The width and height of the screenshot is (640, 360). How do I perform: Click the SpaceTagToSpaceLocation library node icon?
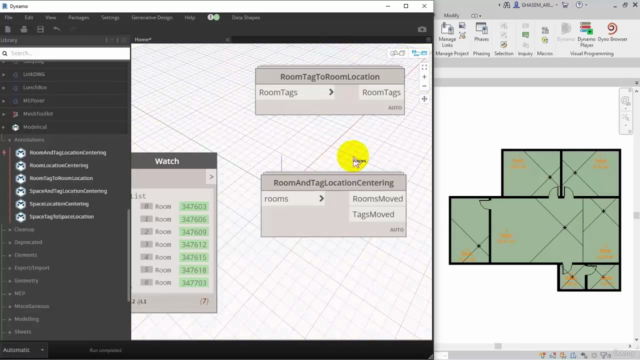[20, 217]
